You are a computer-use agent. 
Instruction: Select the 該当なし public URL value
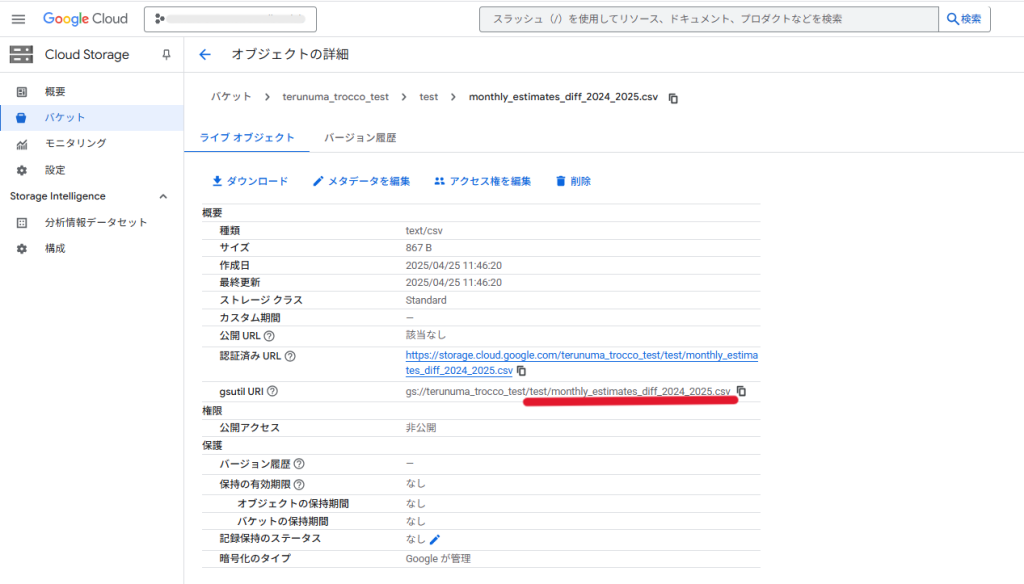tap(426, 334)
